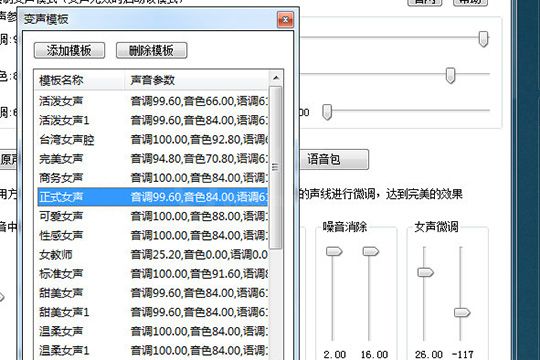Select the highlighted 正式女声 template row
This screenshot has height=360, width=540.
(152, 197)
